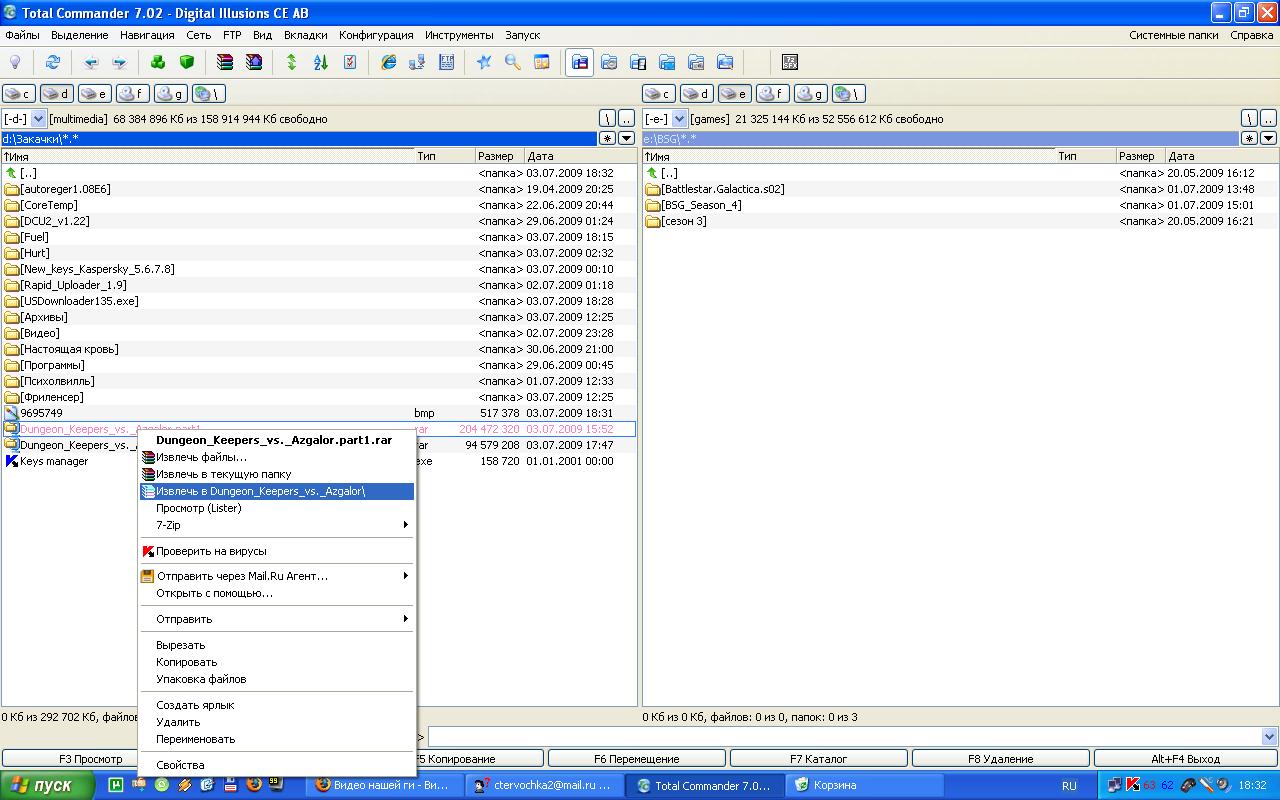
Task: Switch left panel to drive c
Action: (19, 94)
